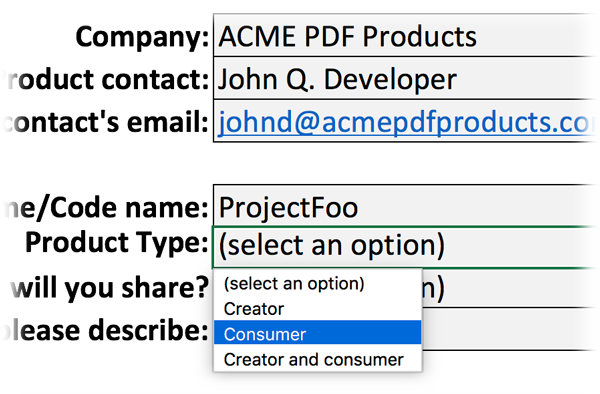Select the (select an option) list entry
The height and width of the screenshot is (394, 600).
coord(317,283)
